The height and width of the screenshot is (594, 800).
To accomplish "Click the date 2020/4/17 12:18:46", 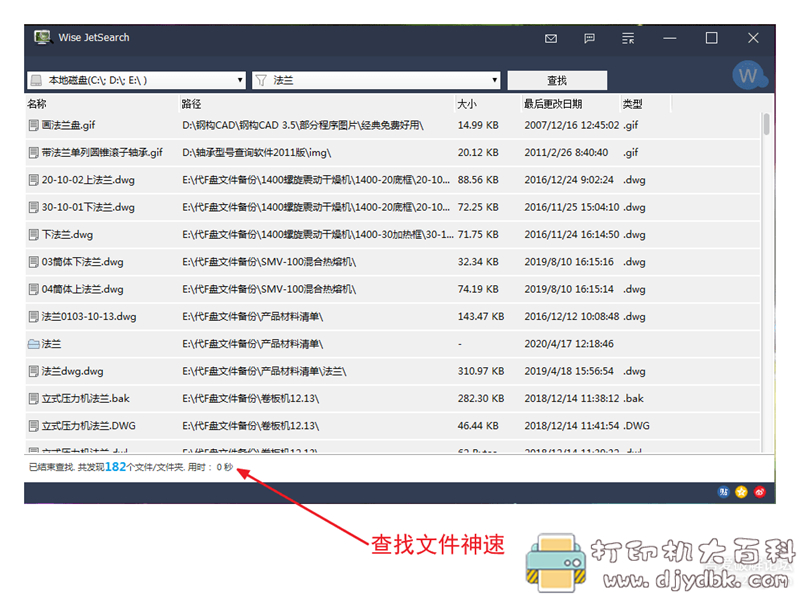I will point(569,344).
